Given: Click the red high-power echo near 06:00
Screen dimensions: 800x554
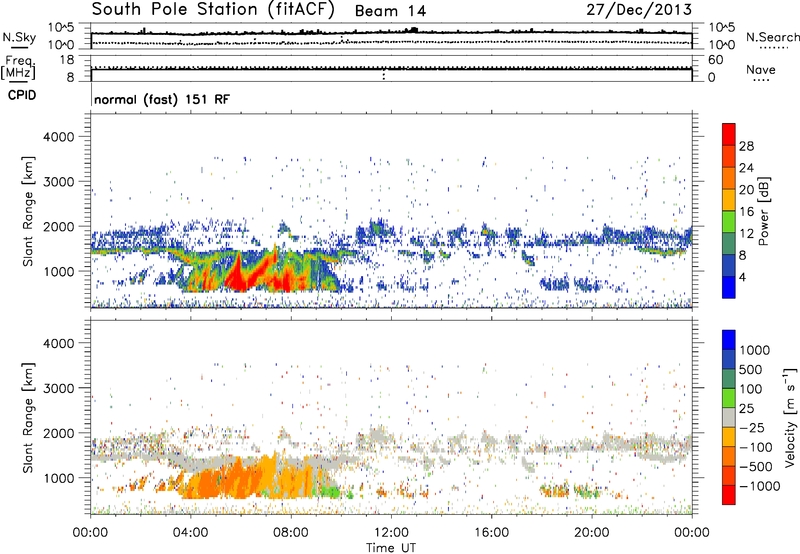Looking at the screenshot, I should pyautogui.click(x=237, y=277).
